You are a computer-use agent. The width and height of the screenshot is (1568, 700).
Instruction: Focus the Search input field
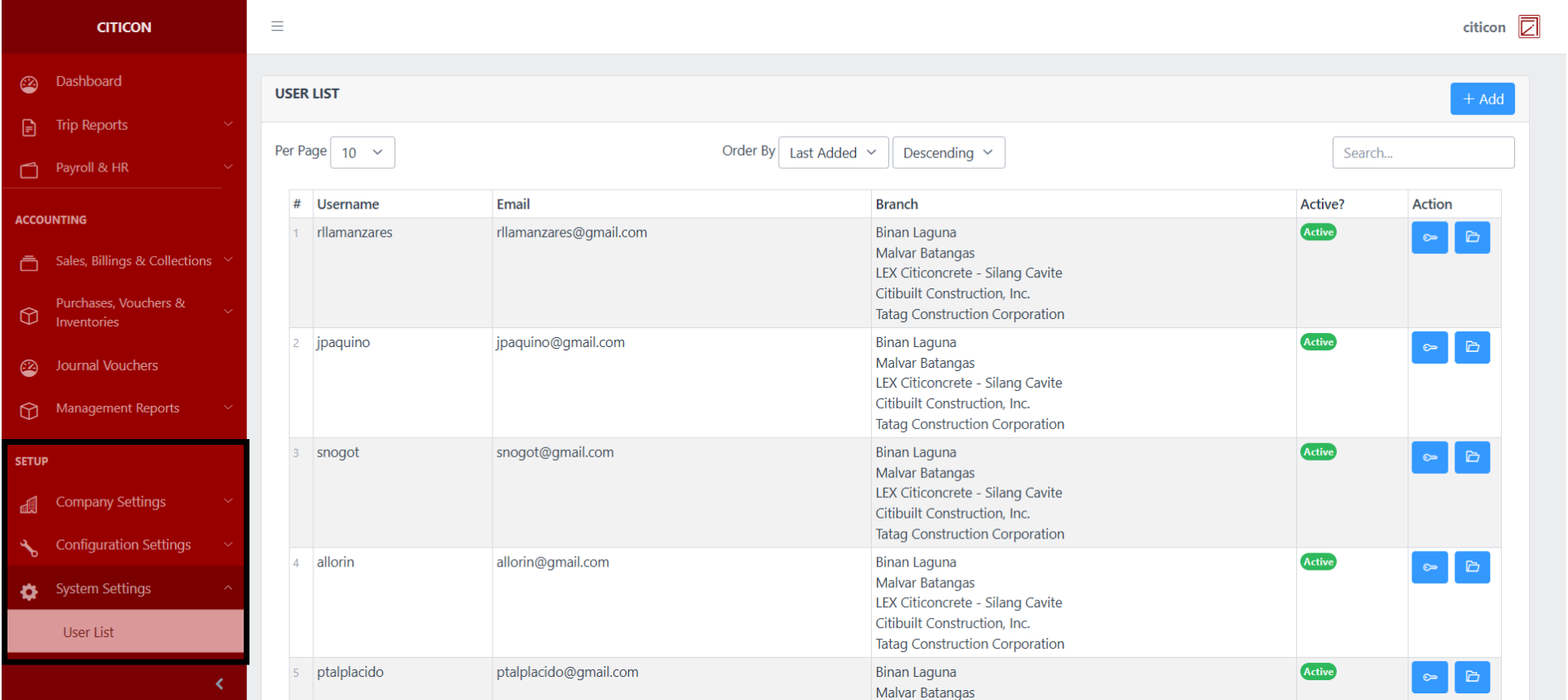[x=1423, y=152]
